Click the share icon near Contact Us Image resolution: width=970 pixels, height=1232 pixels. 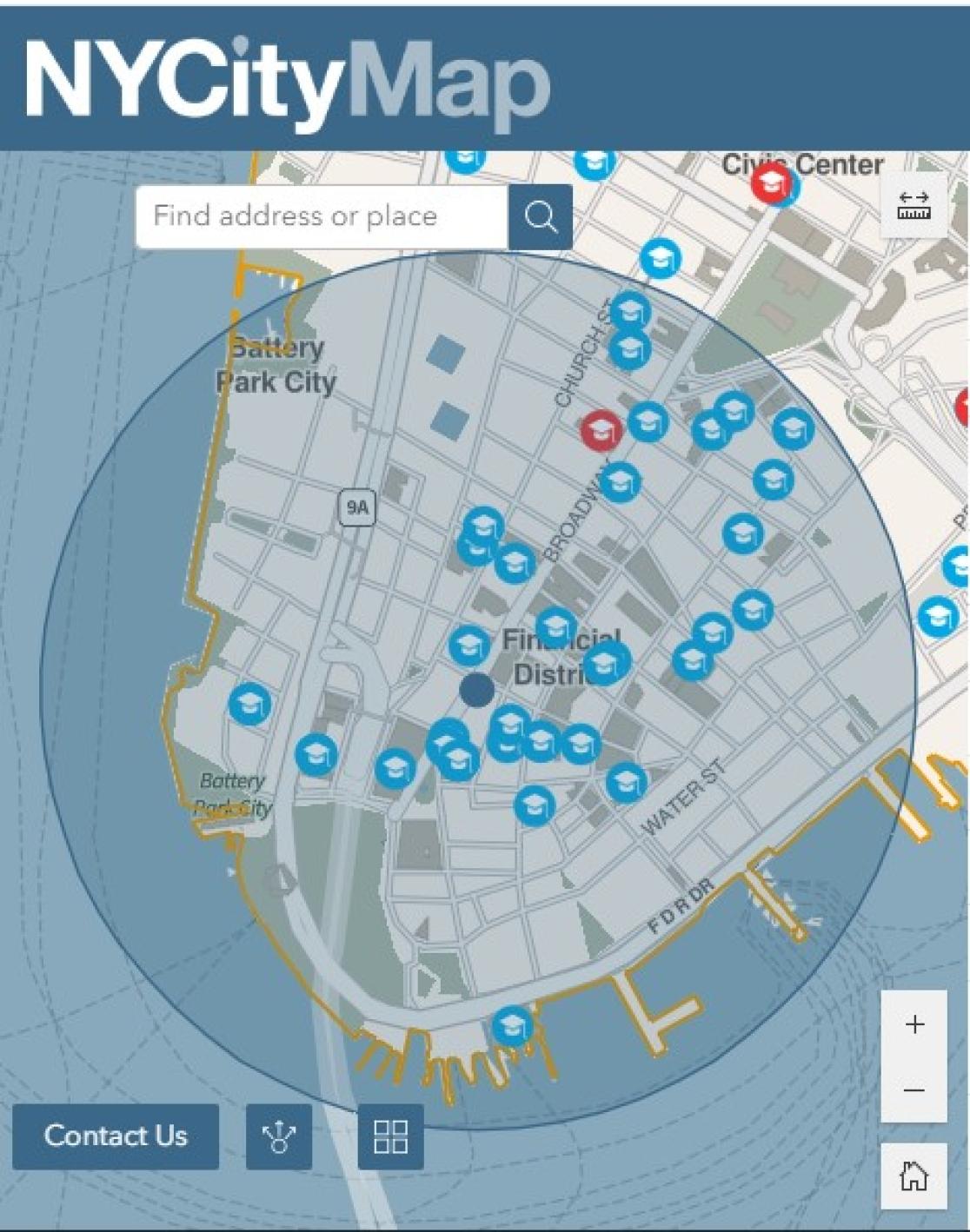[x=276, y=1135]
